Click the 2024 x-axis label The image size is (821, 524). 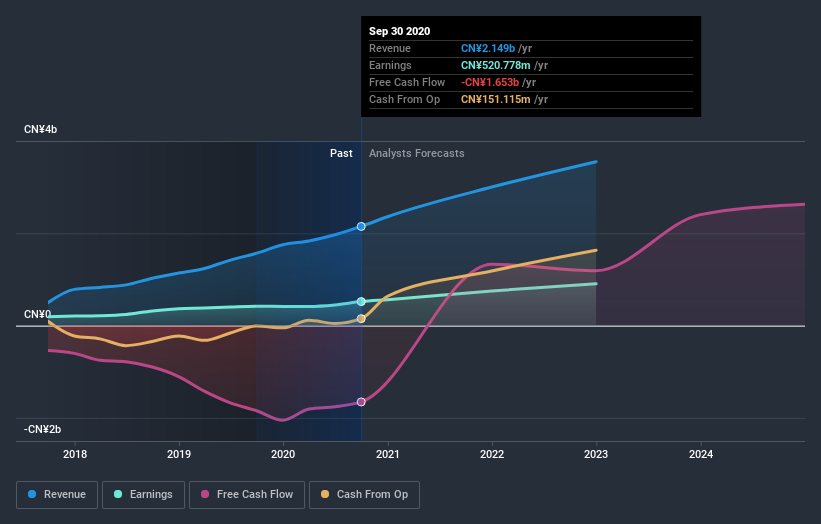pyautogui.click(x=701, y=454)
